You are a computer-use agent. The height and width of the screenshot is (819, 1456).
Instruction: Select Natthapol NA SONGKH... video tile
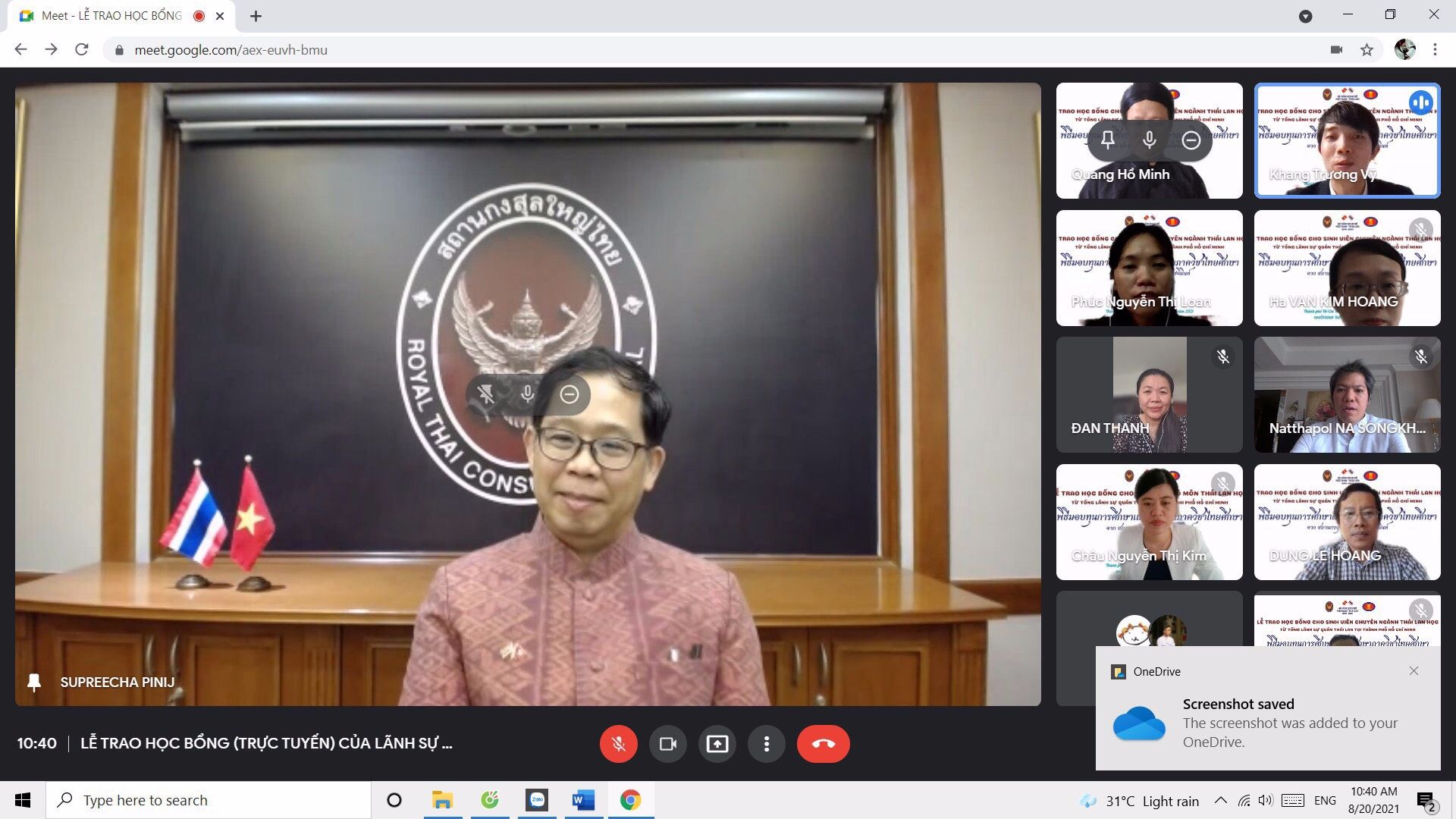(1348, 395)
